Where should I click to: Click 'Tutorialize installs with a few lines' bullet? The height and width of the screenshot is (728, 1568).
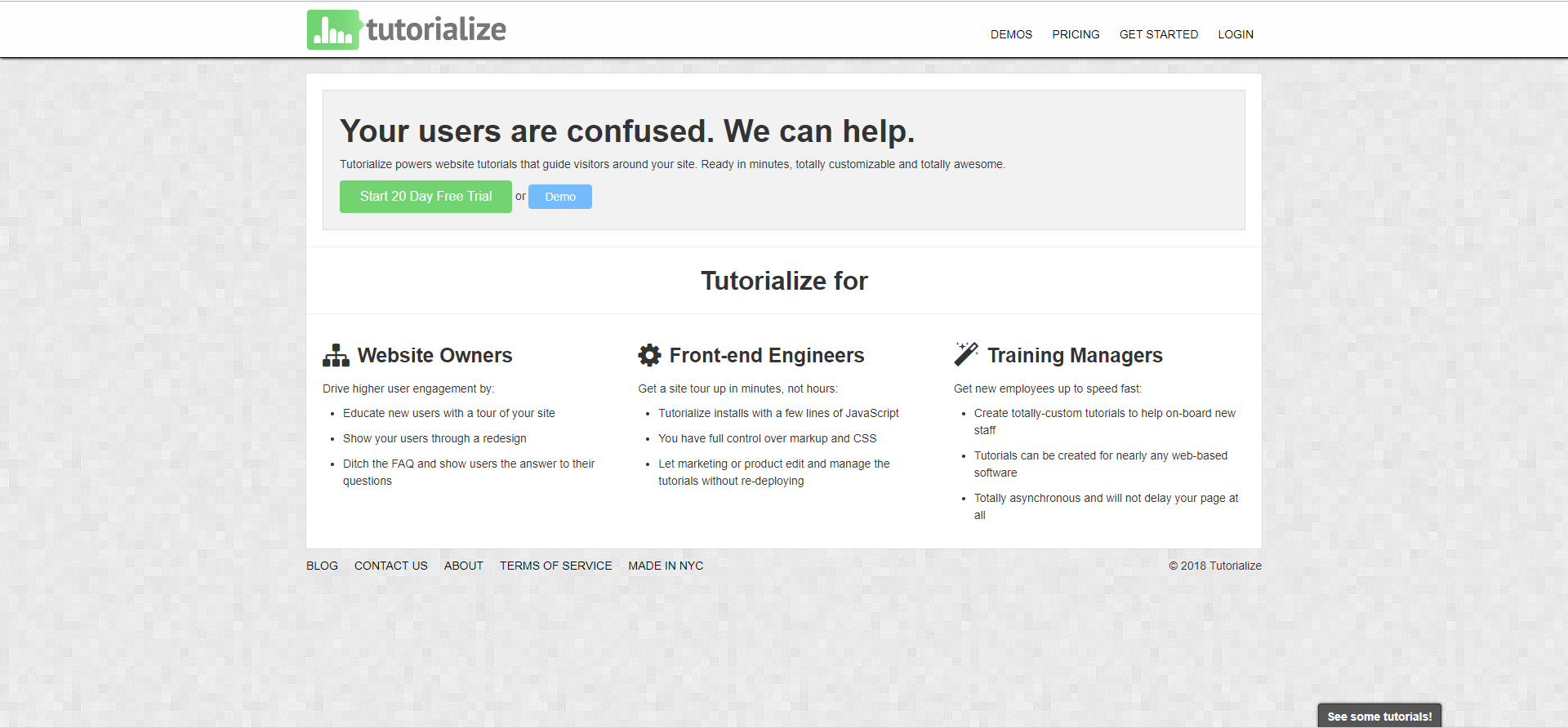coord(778,413)
